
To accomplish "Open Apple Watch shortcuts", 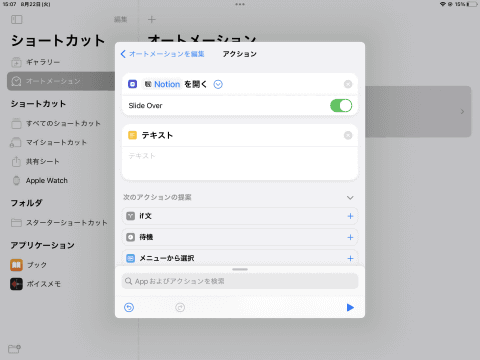I will pos(61,181).
